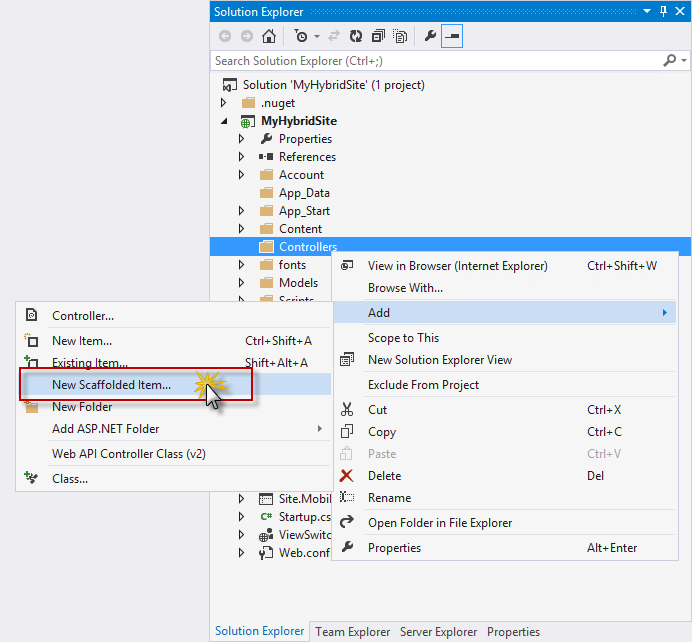Screen dimensions: 692x642
Task: Click the Copy icon in the context menu
Action: click(x=347, y=432)
